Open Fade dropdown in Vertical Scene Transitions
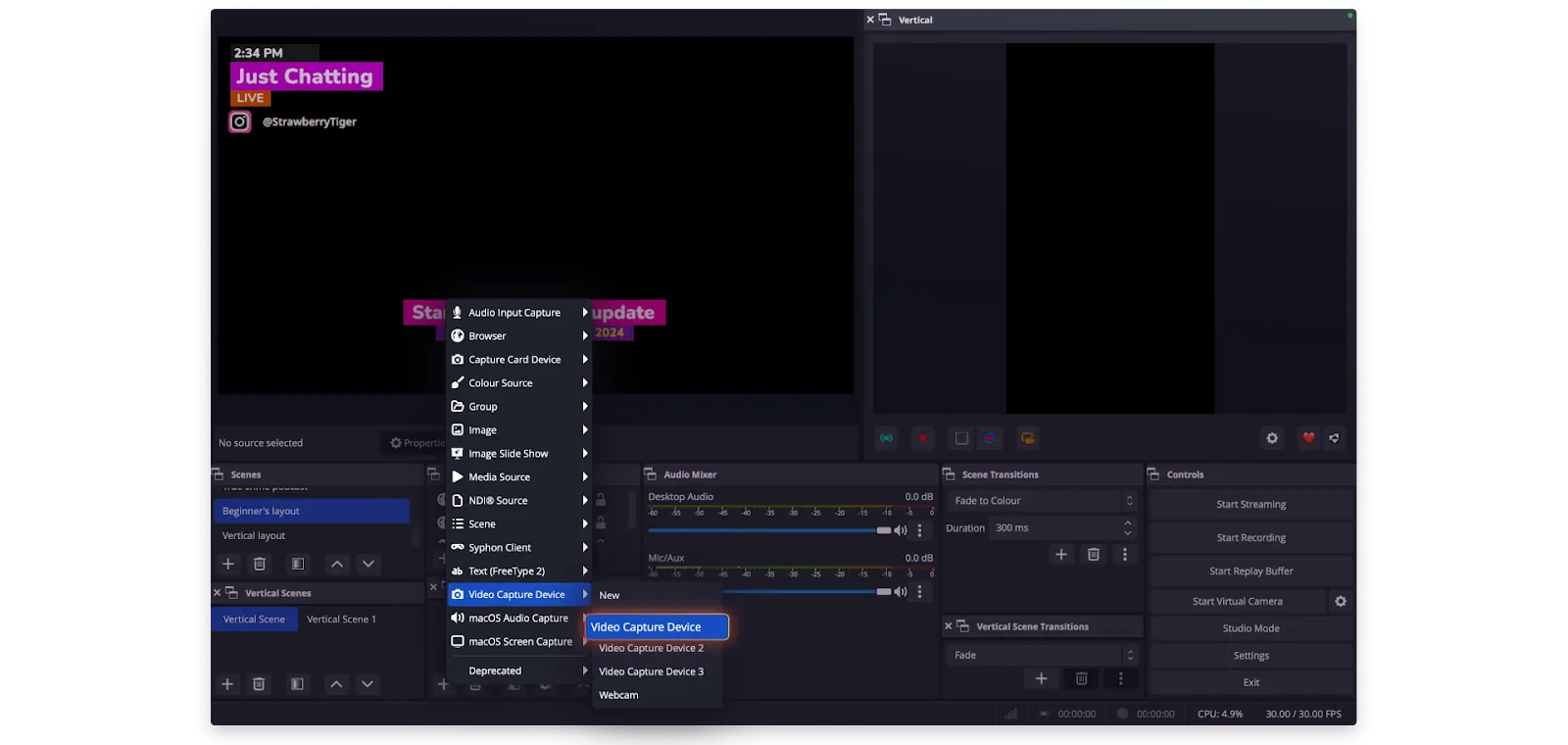The image size is (1568, 745). [1043, 655]
